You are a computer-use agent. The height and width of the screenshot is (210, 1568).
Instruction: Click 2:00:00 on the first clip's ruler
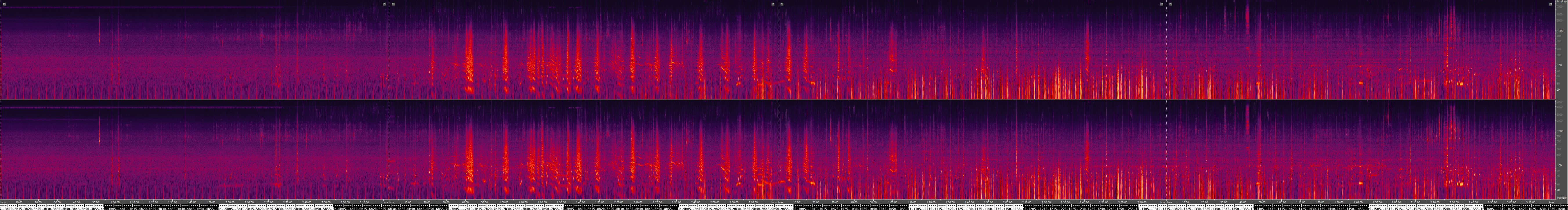point(230,202)
